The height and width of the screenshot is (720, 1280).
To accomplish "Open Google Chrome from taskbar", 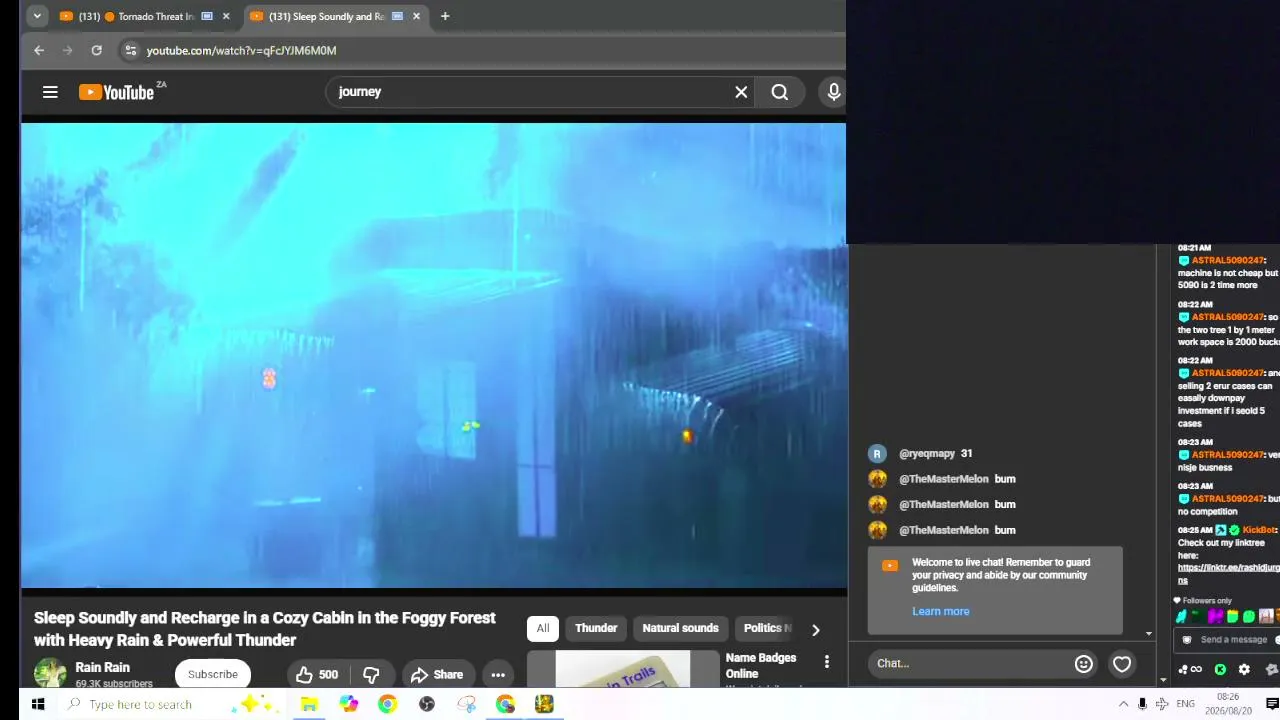I will point(387,704).
